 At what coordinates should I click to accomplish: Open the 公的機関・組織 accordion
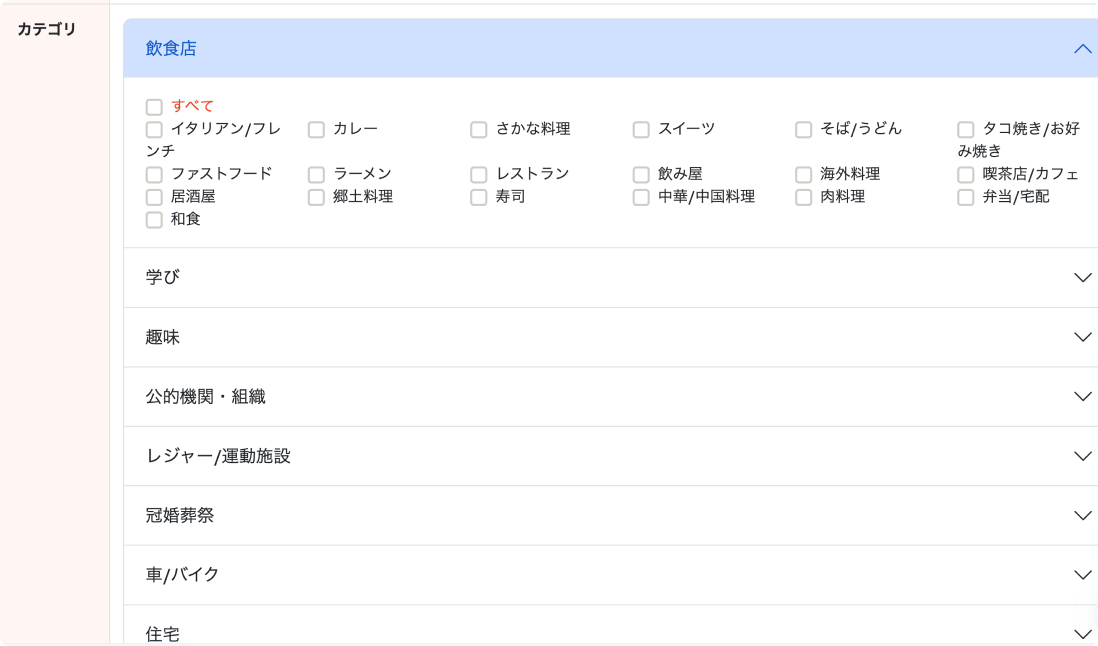point(1081,397)
